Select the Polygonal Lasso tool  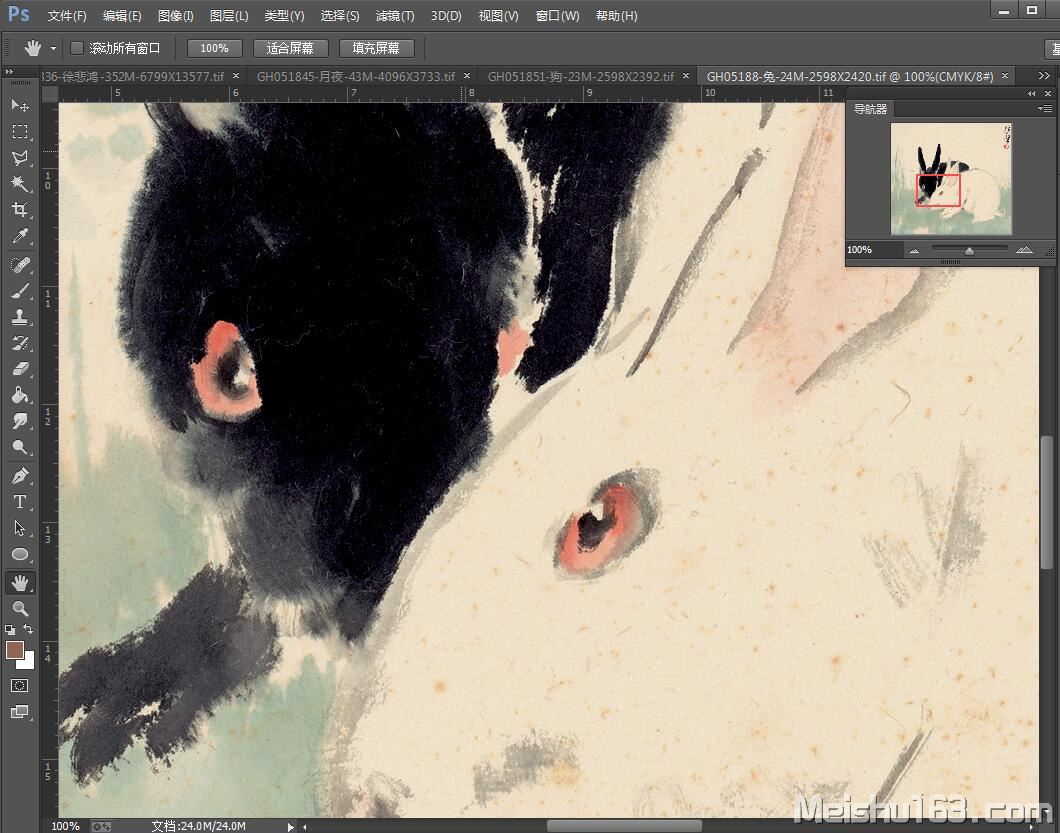(x=20, y=158)
